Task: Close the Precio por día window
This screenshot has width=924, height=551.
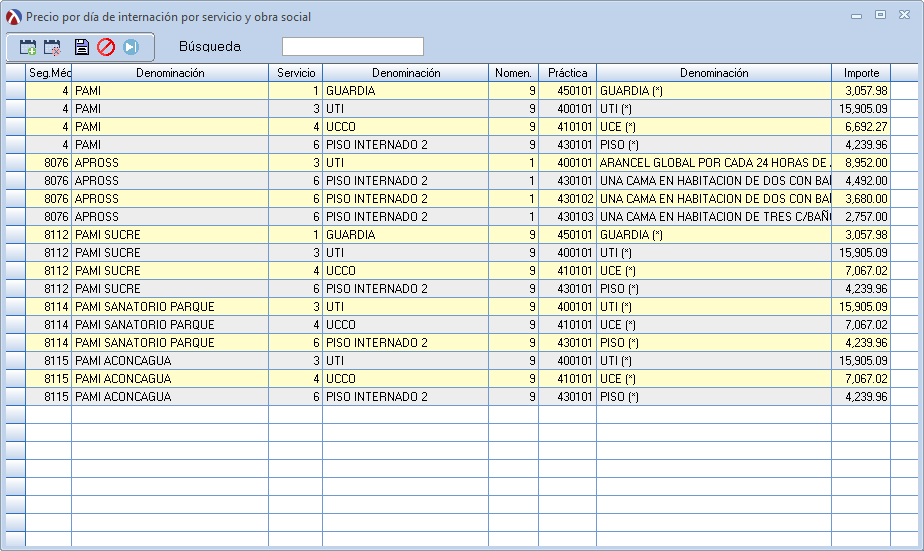Action: [x=904, y=15]
